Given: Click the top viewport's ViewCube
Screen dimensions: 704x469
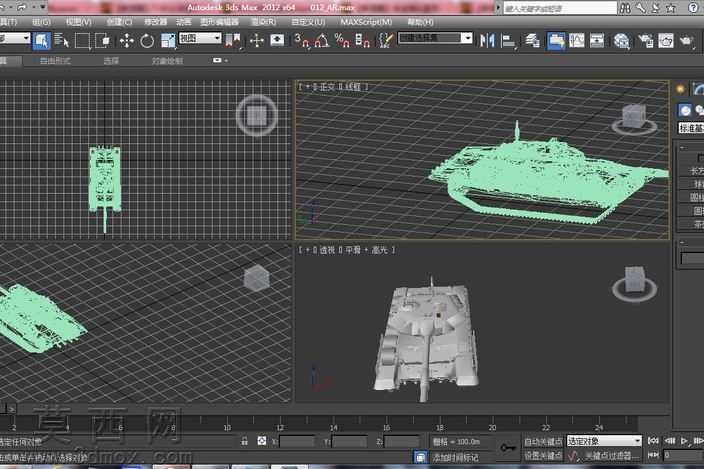Looking at the screenshot, I should click(256, 115).
